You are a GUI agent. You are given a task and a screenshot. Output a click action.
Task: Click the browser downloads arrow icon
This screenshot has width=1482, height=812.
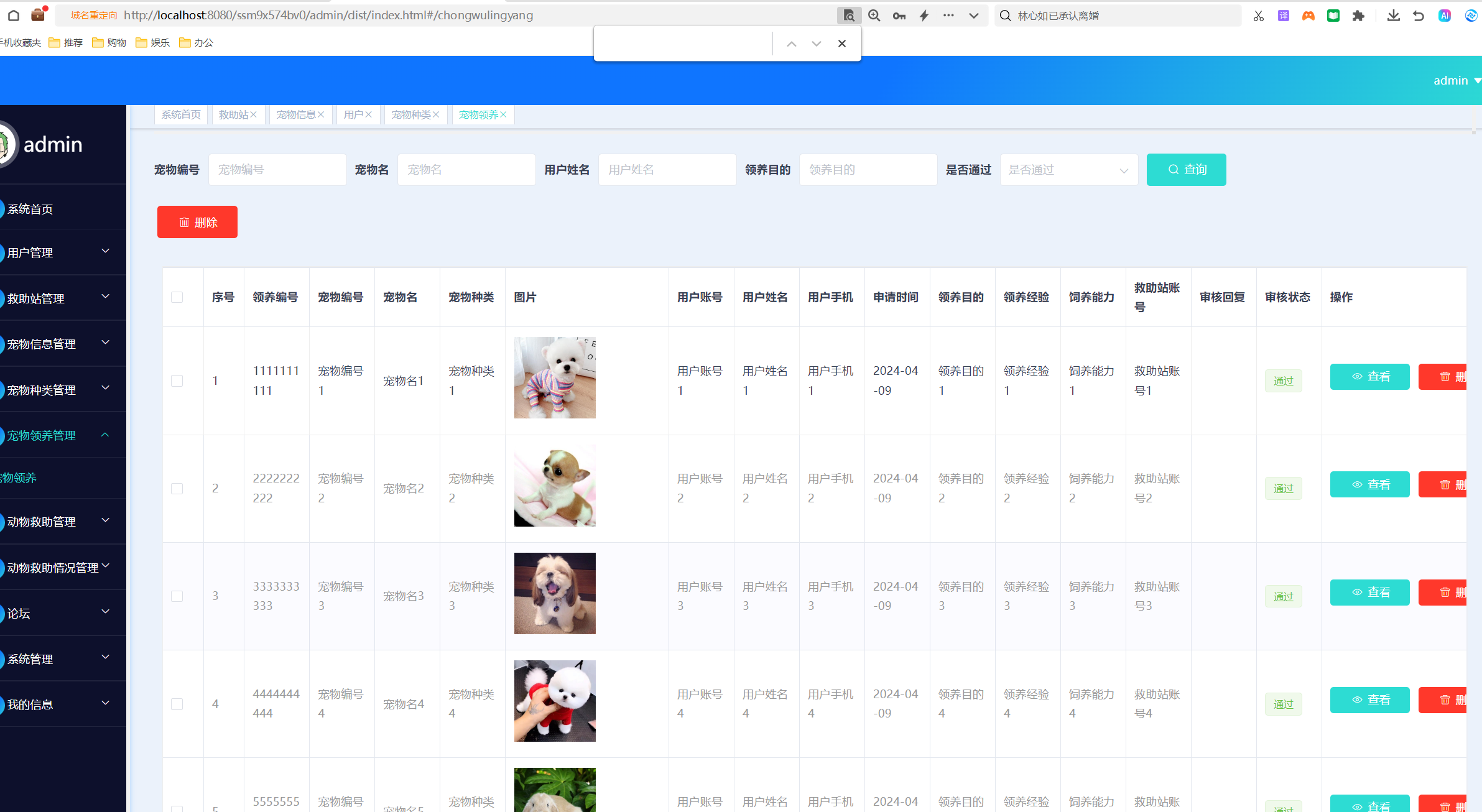[x=1393, y=16]
